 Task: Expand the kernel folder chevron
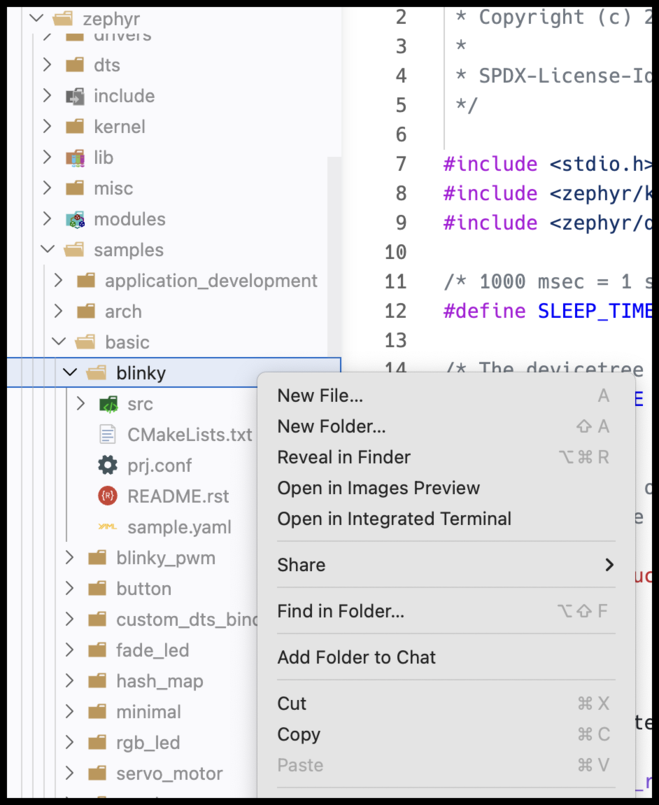(47, 126)
